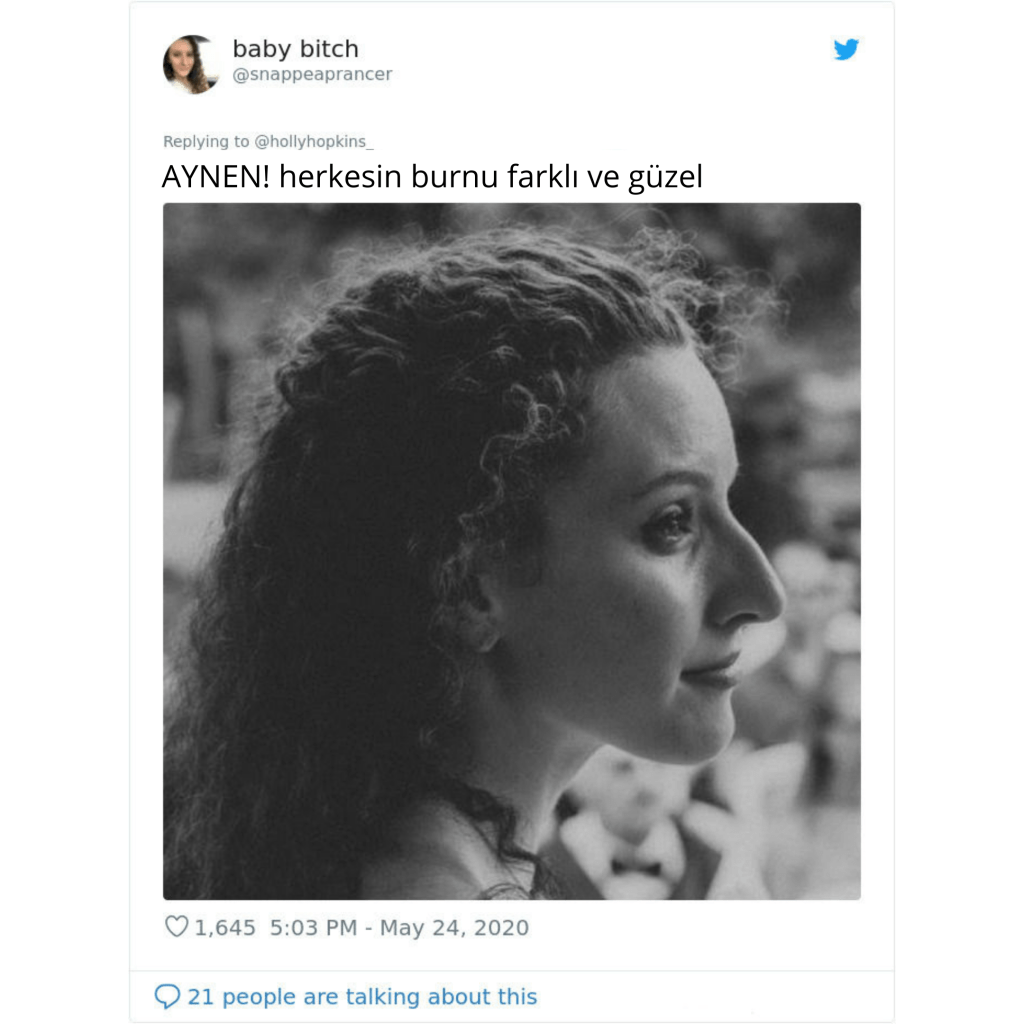
Task: Click the 1,645 likes count
Action: tap(225, 927)
